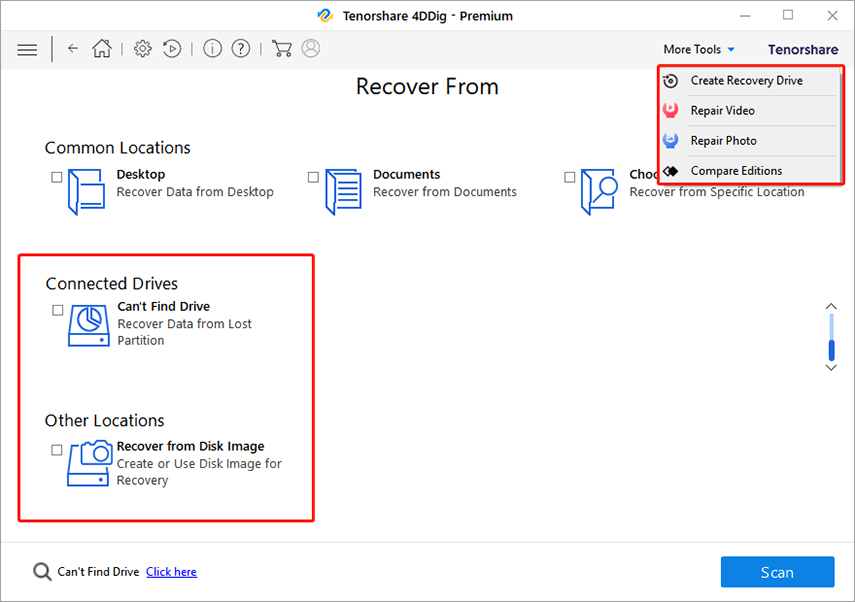Select Compare Editions from More Tools
Viewport: 855px width, 602px height.
pos(750,171)
